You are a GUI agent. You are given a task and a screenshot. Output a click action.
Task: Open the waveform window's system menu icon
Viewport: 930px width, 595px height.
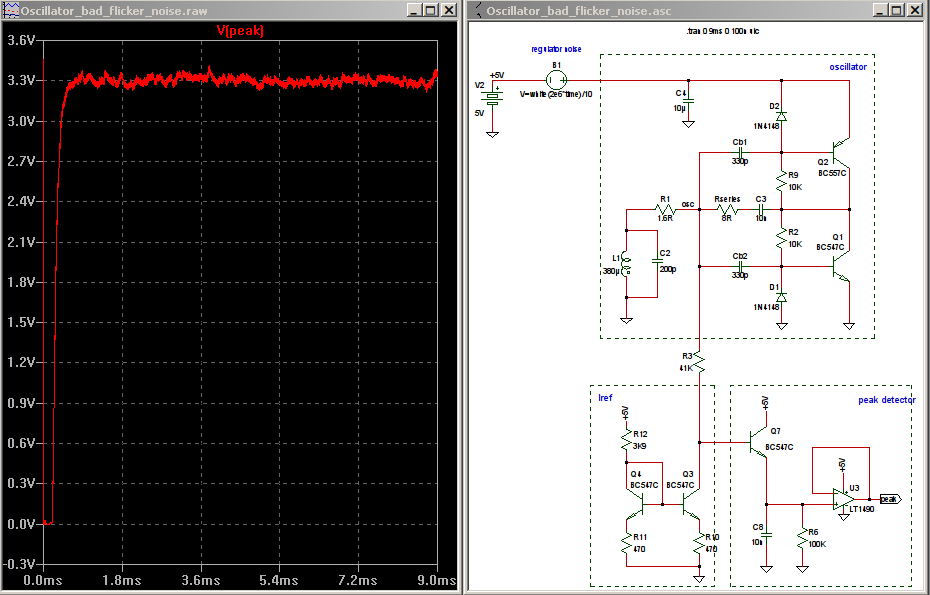click(11, 10)
